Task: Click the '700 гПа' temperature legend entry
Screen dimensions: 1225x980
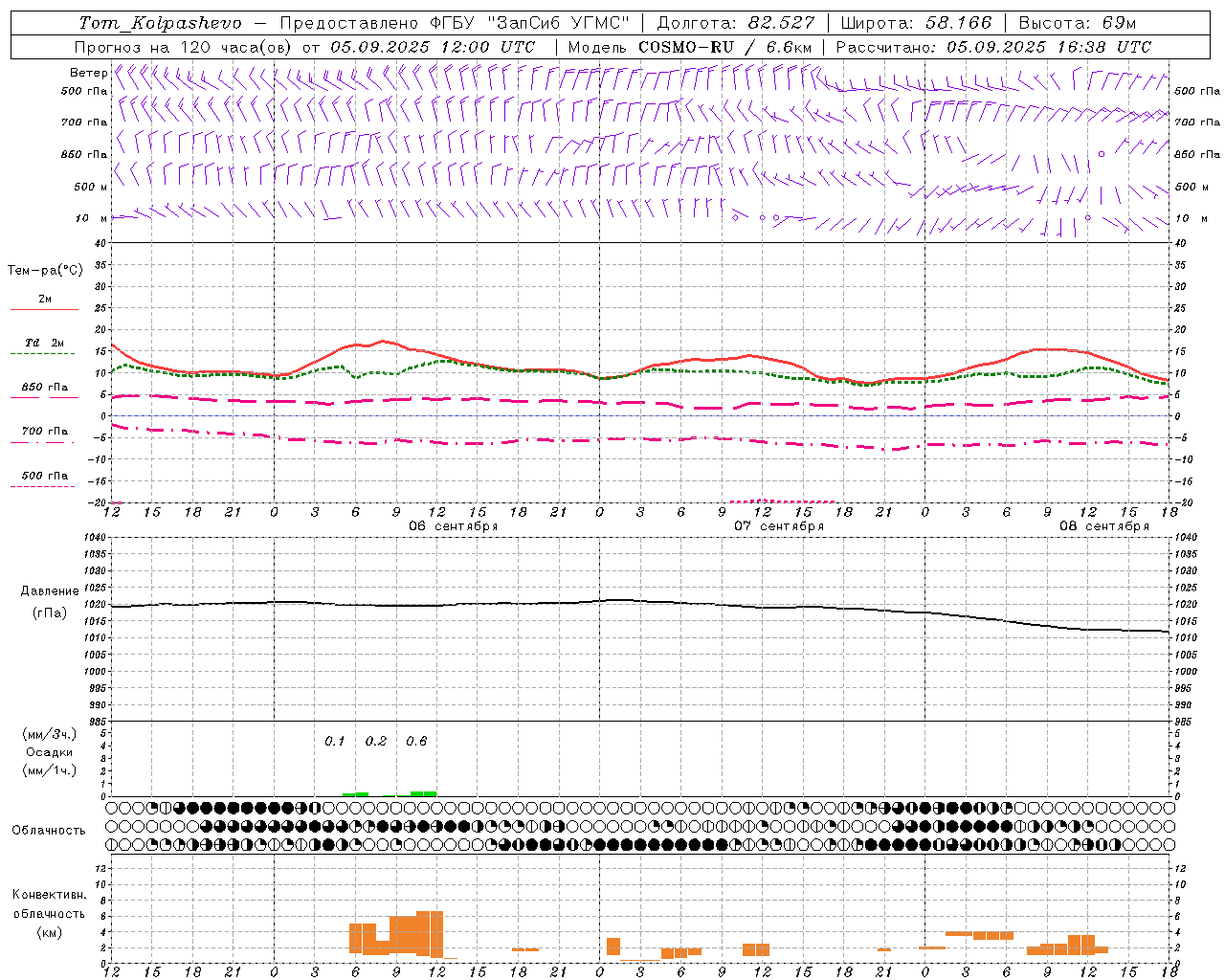Action: point(45,432)
